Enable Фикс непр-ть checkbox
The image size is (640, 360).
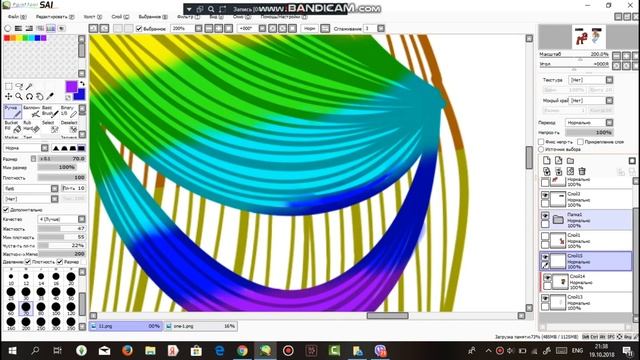pyautogui.click(x=541, y=142)
